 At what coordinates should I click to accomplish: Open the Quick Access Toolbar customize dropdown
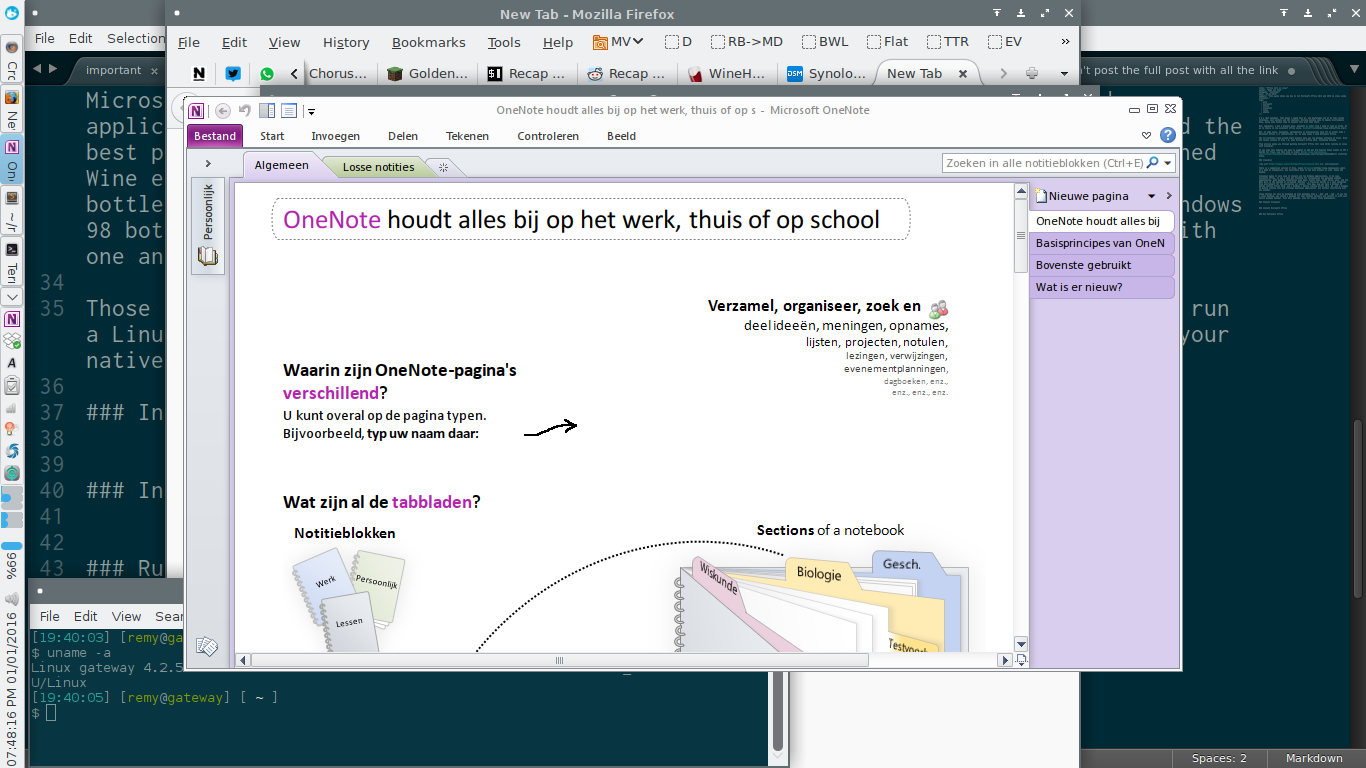pyautogui.click(x=311, y=111)
